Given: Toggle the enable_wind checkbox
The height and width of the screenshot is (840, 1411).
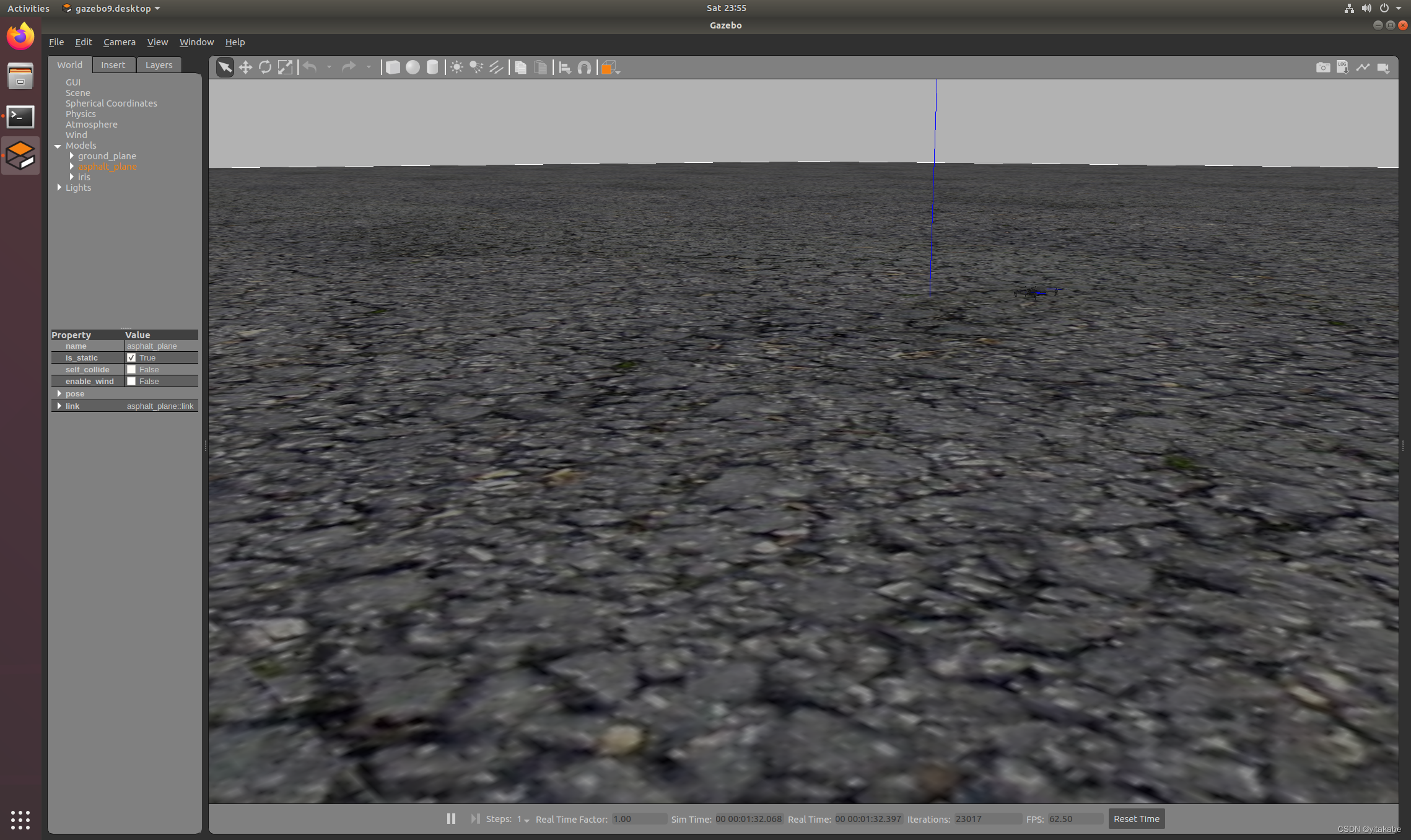Looking at the screenshot, I should click(x=131, y=381).
